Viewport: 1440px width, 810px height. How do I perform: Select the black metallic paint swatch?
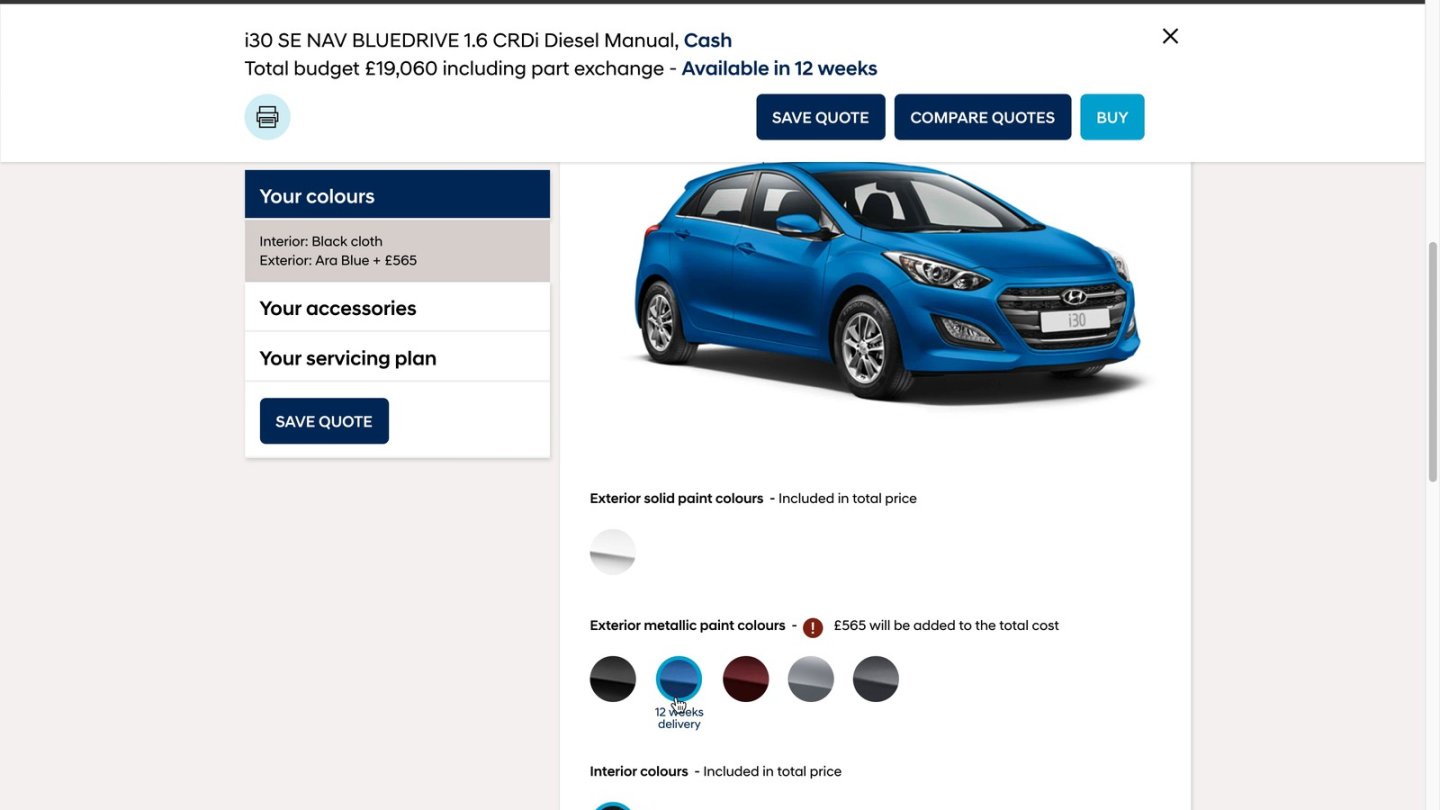[612, 678]
